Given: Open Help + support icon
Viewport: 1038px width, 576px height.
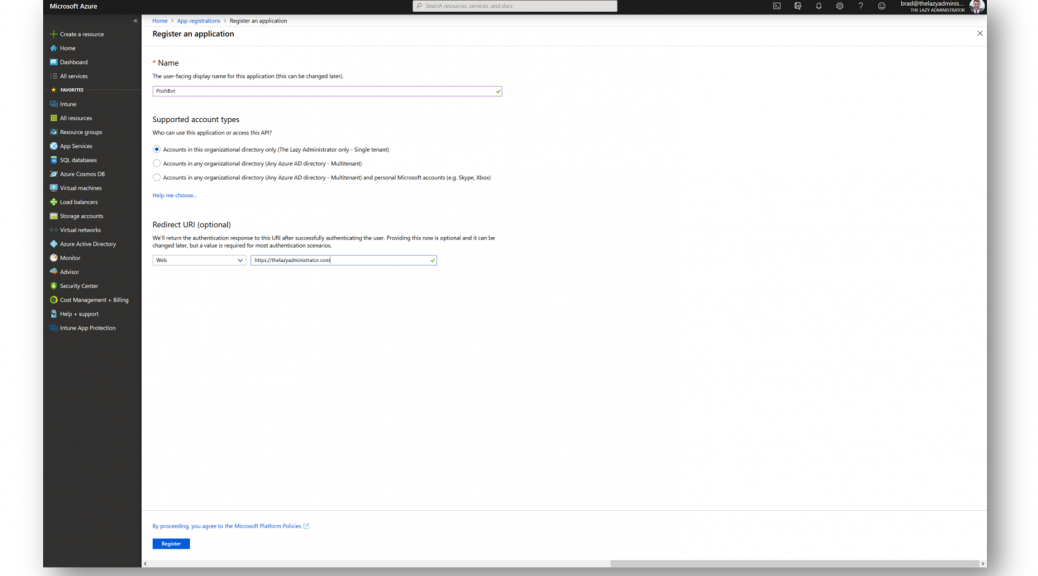Looking at the screenshot, I should (x=54, y=314).
